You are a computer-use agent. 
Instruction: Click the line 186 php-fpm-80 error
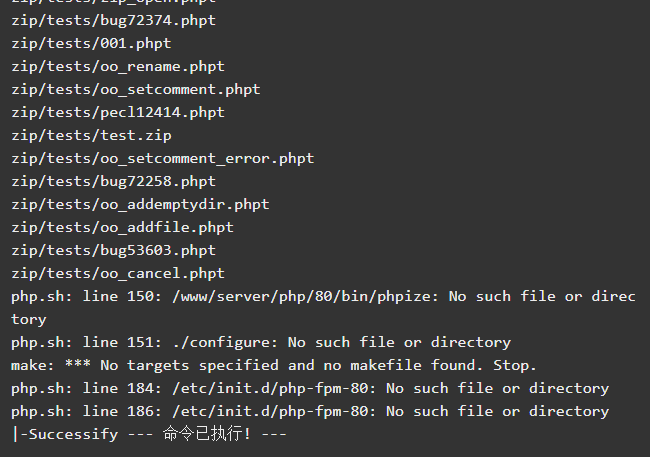pyautogui.click(x=310, y=412)
